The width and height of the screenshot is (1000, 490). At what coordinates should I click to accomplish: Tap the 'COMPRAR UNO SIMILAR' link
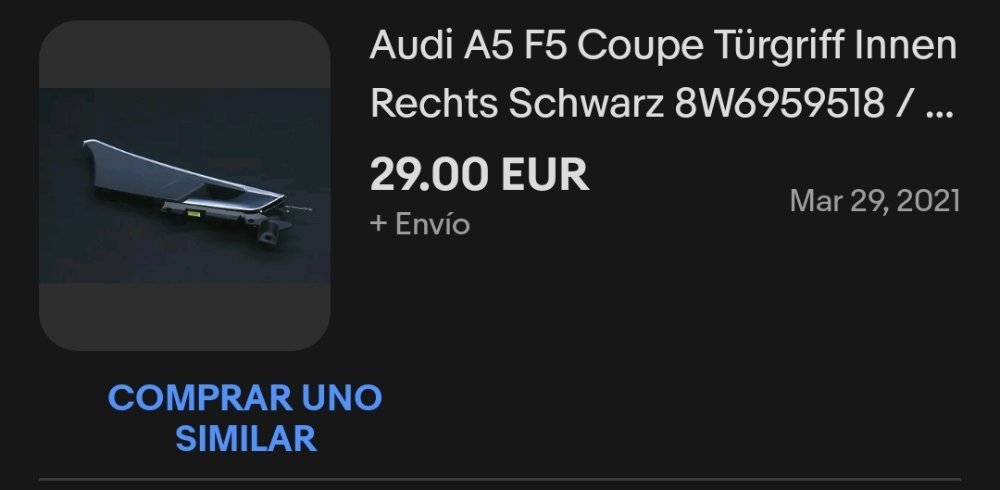point(245,418)
